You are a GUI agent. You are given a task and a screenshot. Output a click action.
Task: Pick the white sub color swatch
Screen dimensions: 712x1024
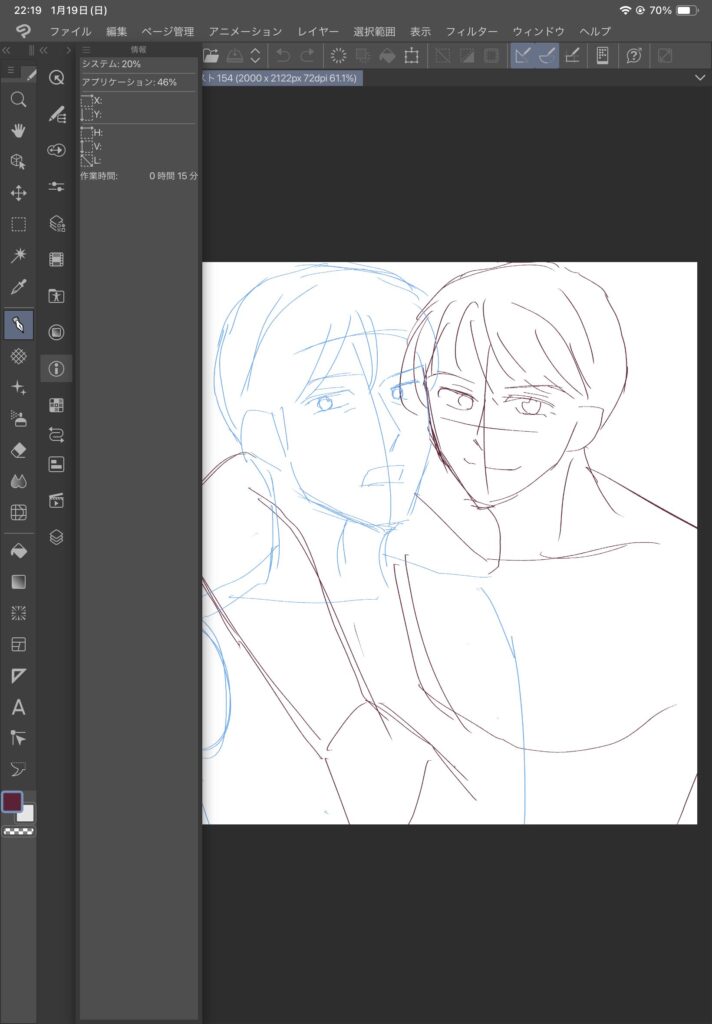(x=27, y=814)
